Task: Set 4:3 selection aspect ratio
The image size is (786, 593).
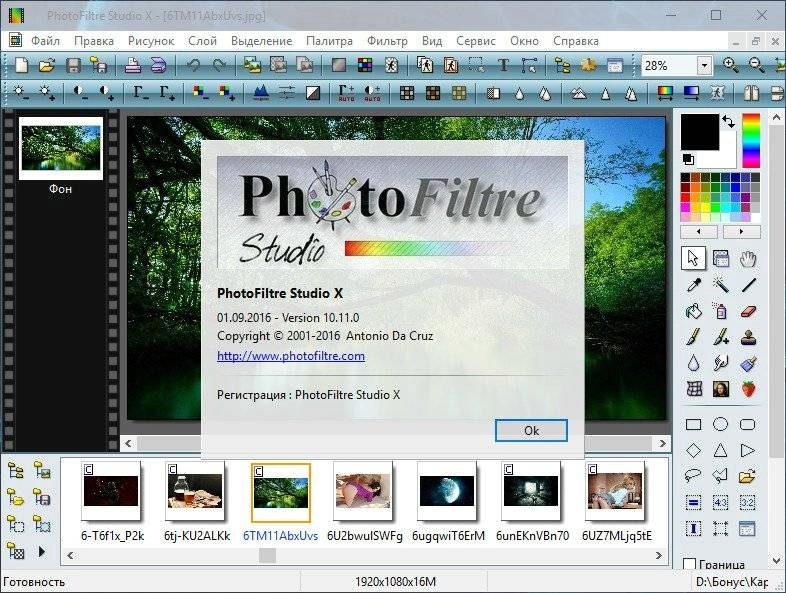Action: pos(721,502)
